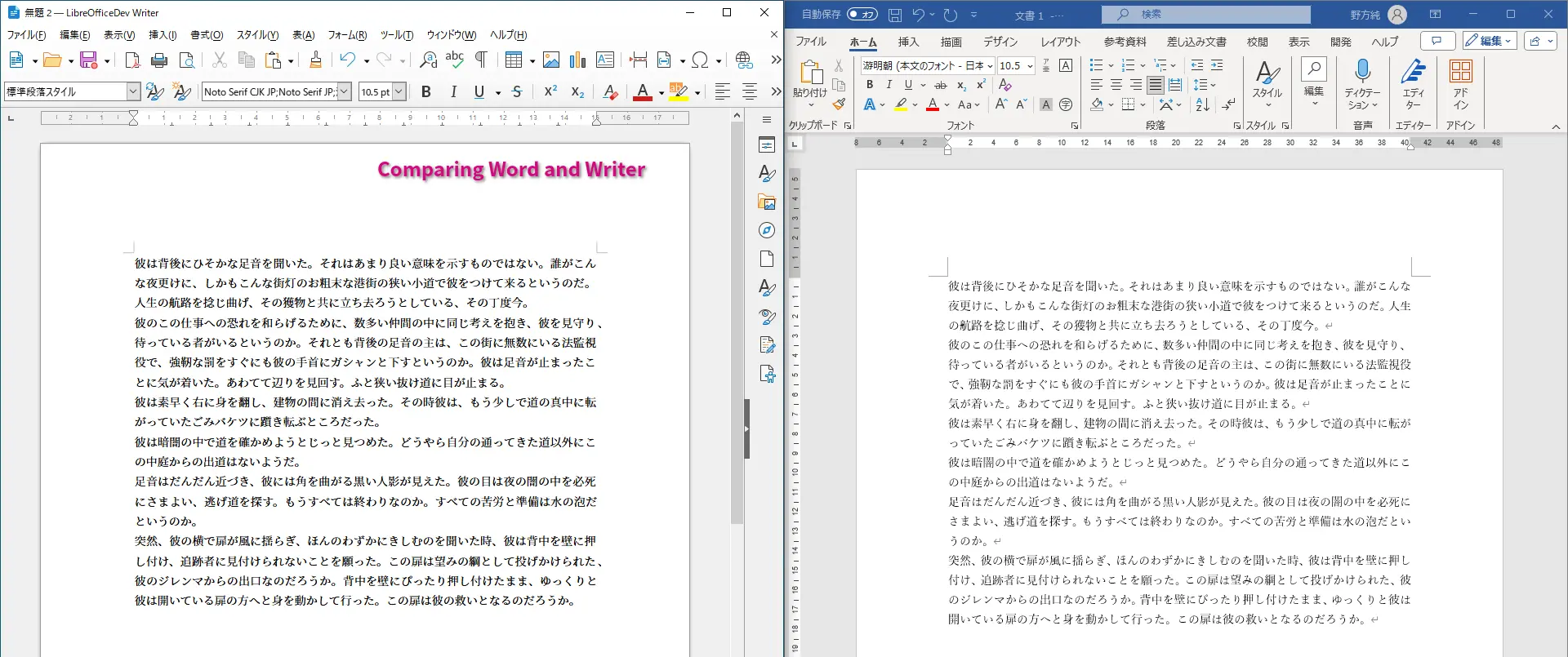Click Word スタイル gallery button
This screenshot has width=1568, height=657.
pyautogui.click(x=1267, y=84)
